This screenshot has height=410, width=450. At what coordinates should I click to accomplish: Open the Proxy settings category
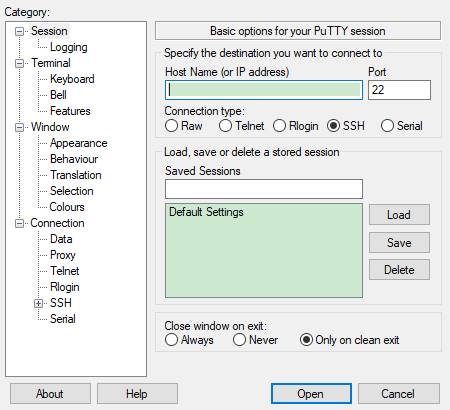point(63,255)
